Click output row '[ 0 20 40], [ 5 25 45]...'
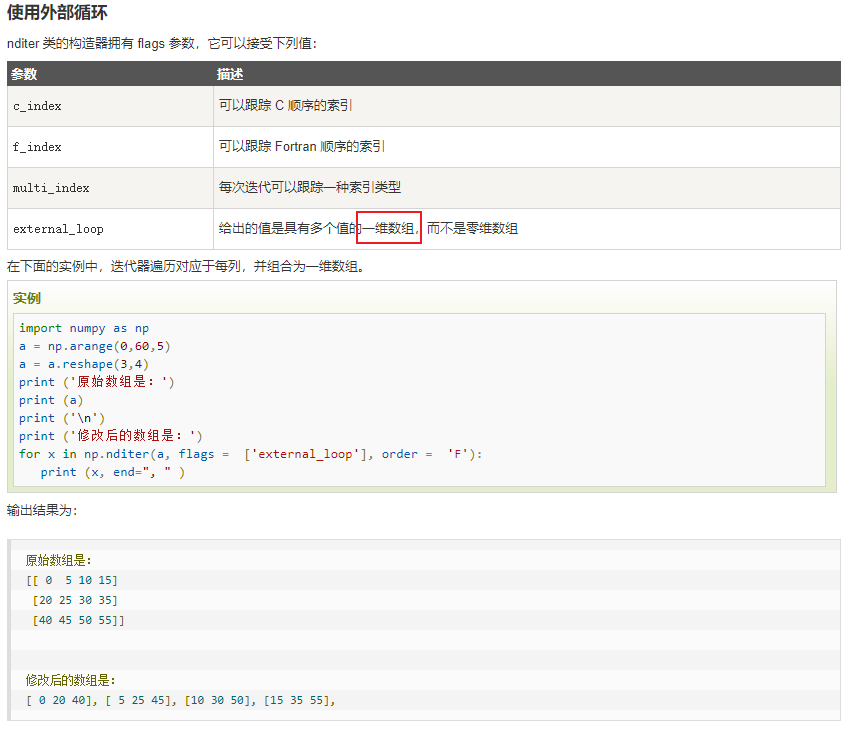843x731 pixels. [181, 700]
